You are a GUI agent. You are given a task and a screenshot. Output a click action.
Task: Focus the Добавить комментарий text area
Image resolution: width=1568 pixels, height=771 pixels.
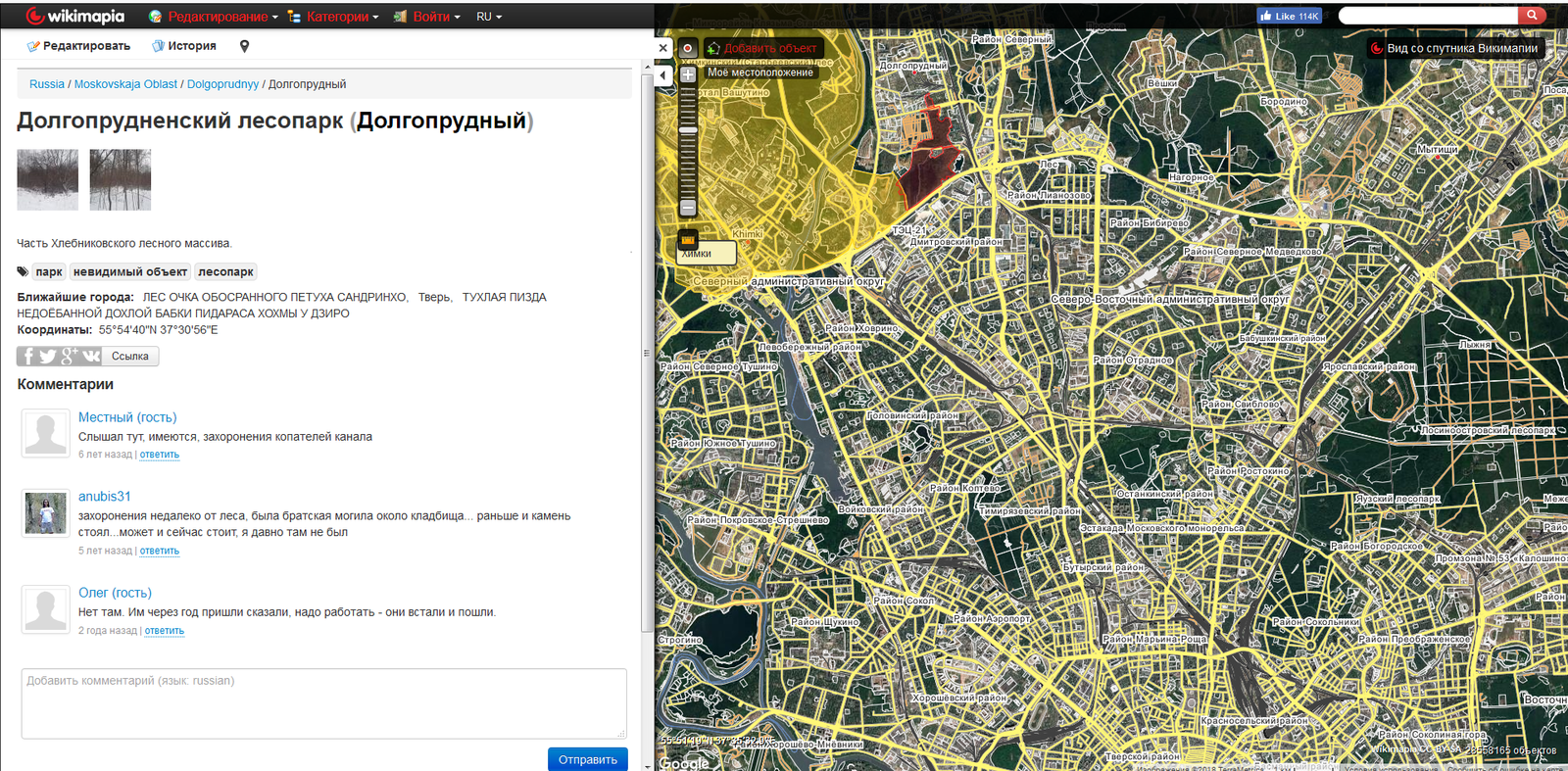(324, 703)
